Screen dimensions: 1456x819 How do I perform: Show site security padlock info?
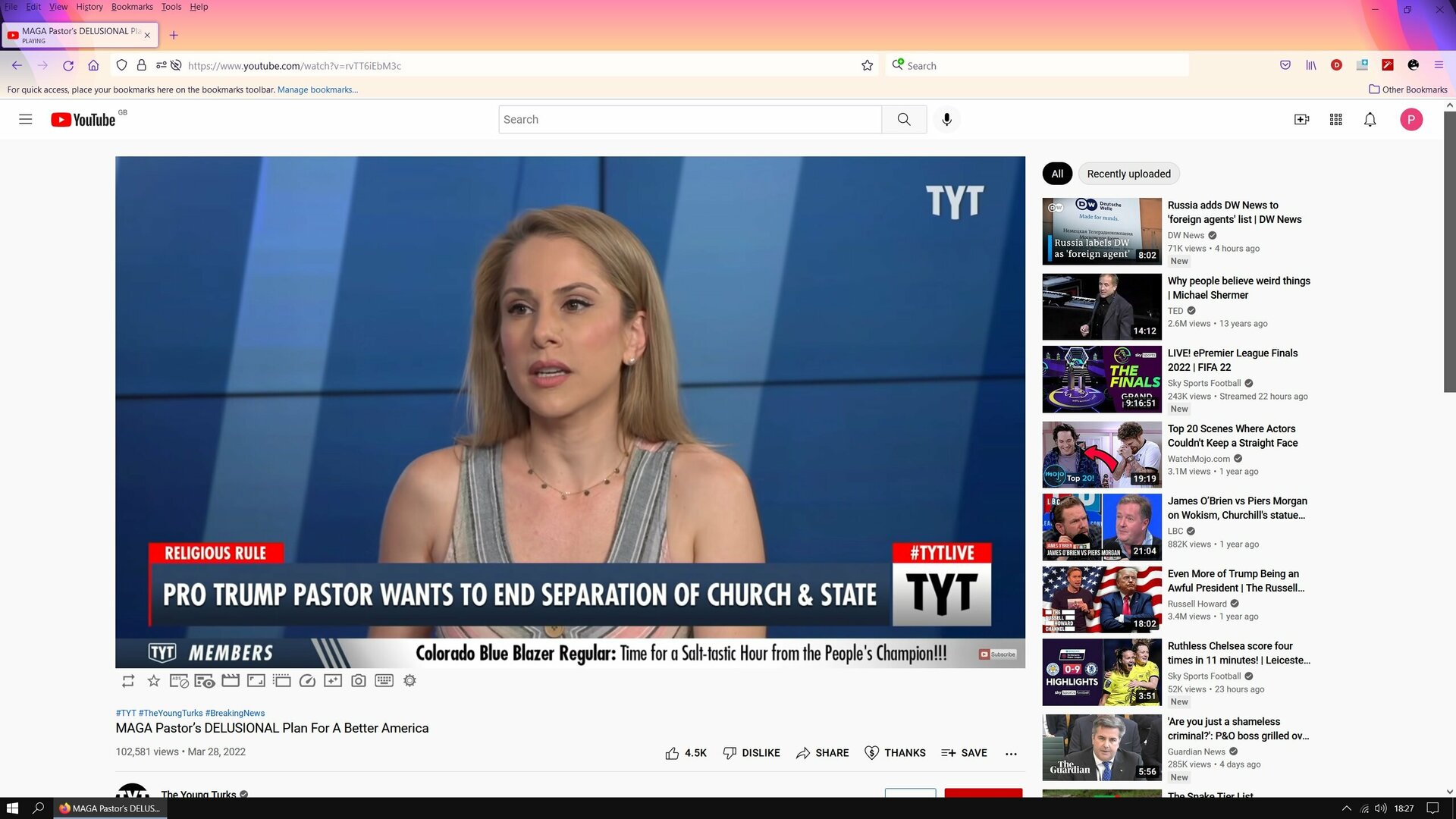(x=141, y=66)
